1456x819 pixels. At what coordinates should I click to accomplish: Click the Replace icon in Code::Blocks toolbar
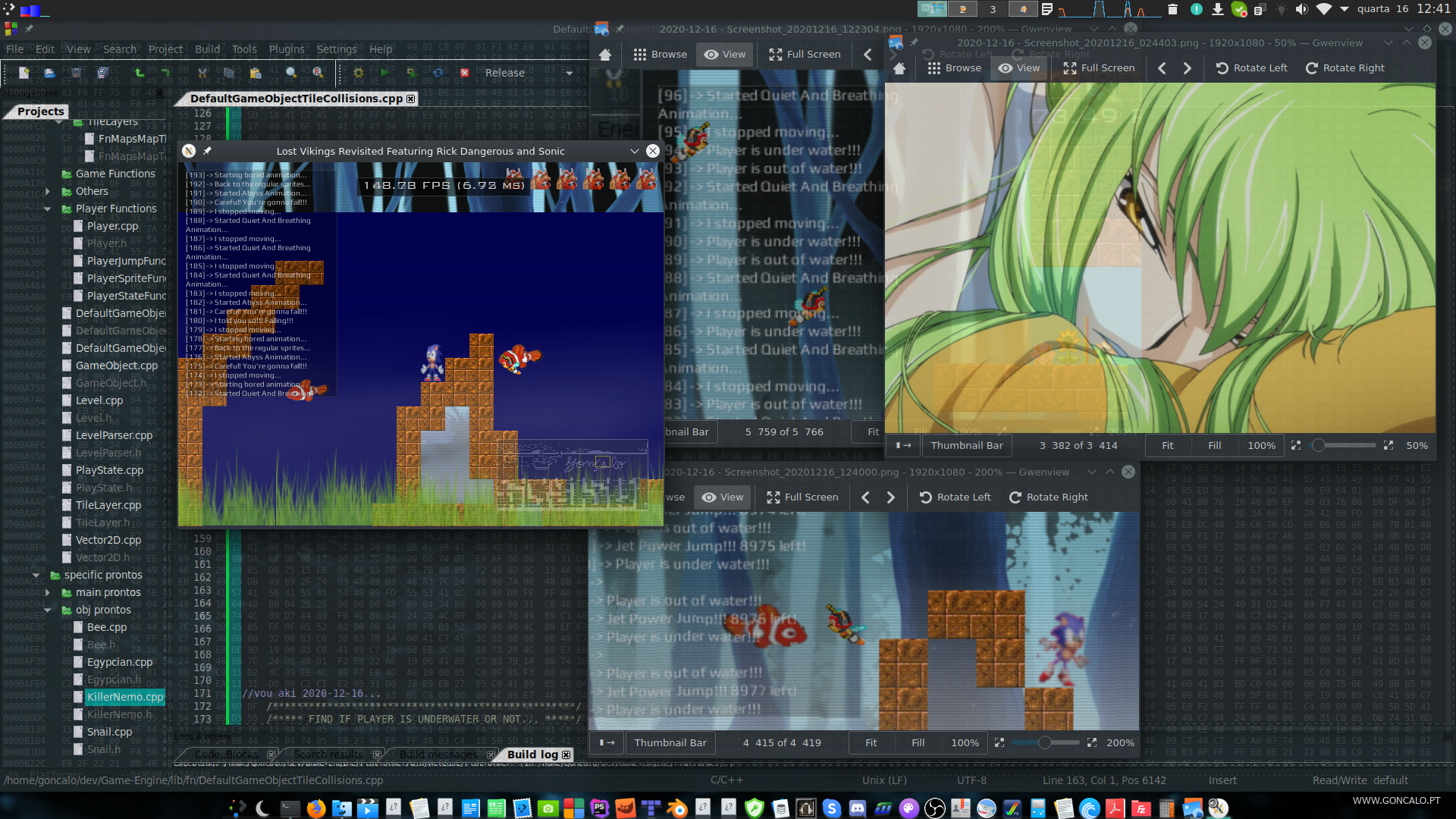pyautogui.click(x=318, y=73)
